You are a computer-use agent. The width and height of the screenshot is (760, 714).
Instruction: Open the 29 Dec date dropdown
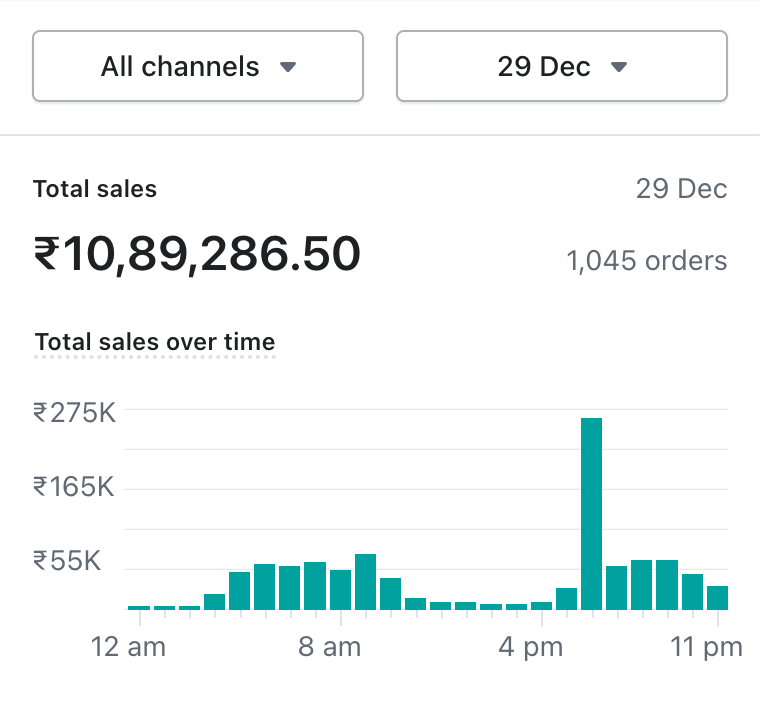pos(561,67)
